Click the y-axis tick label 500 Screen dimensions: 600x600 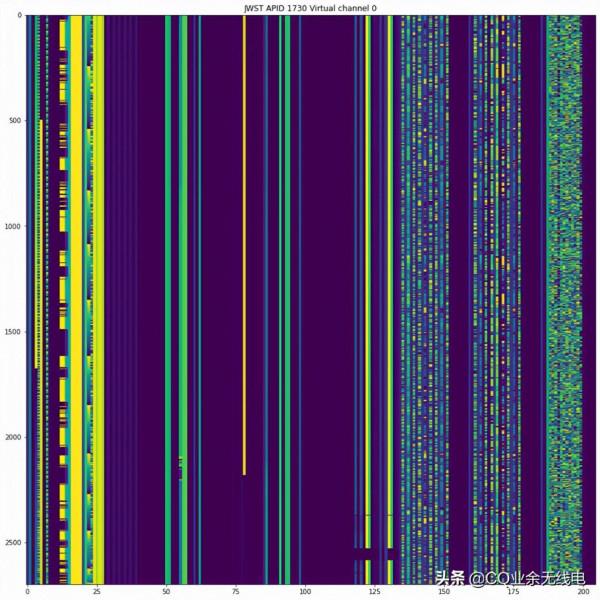pyautogui.click(x=11, y=121)
